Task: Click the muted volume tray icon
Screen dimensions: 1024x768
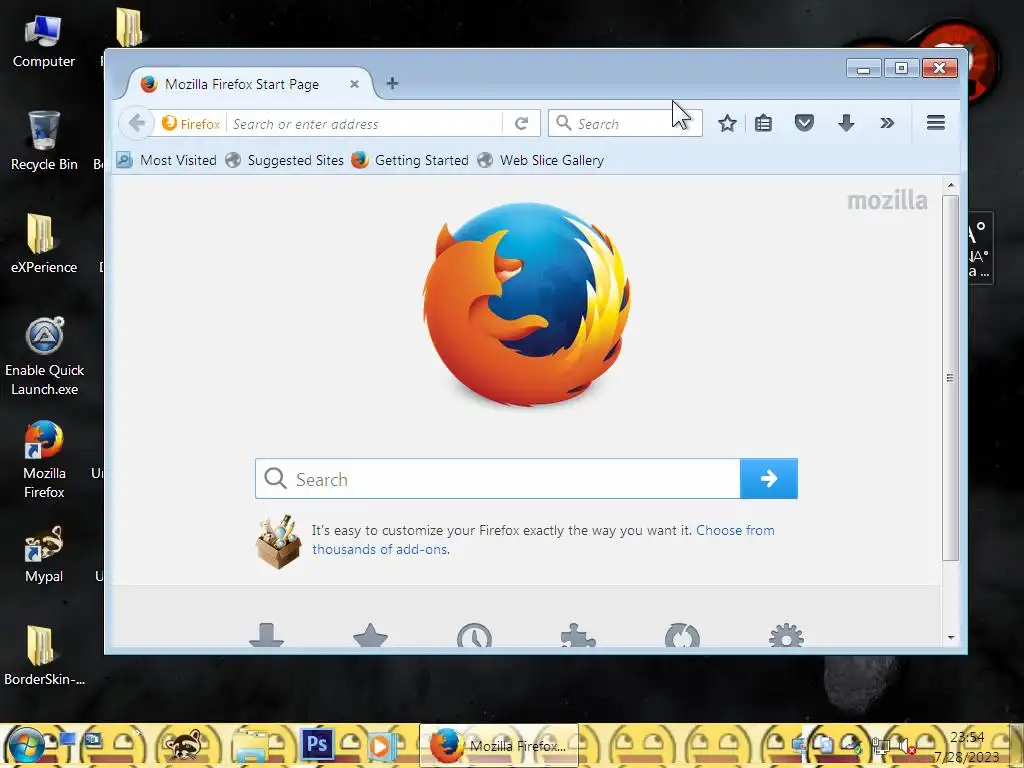Action: click(x=905, y=744)
